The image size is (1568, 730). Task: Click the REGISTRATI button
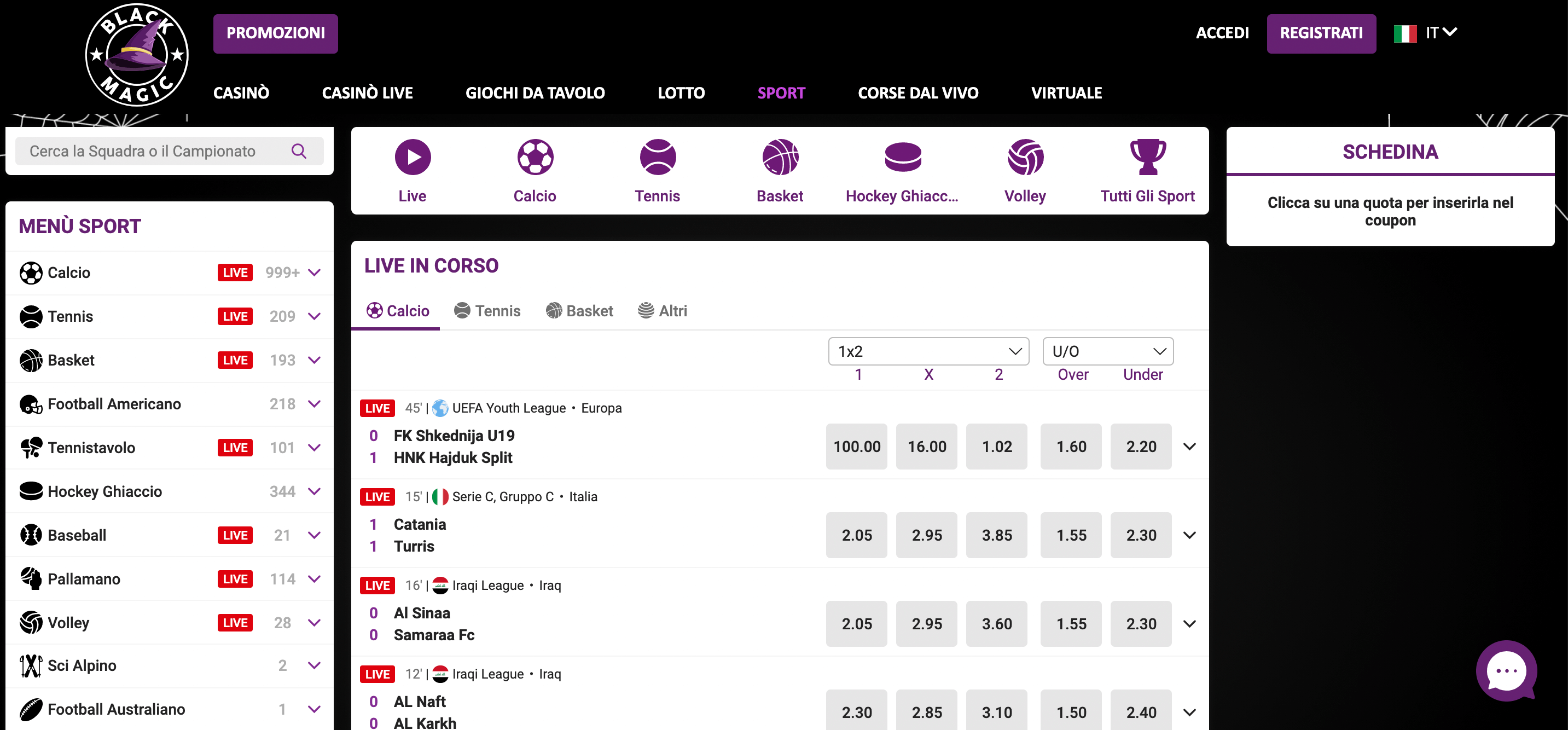pyautogui.click(x=1321, y=33)
